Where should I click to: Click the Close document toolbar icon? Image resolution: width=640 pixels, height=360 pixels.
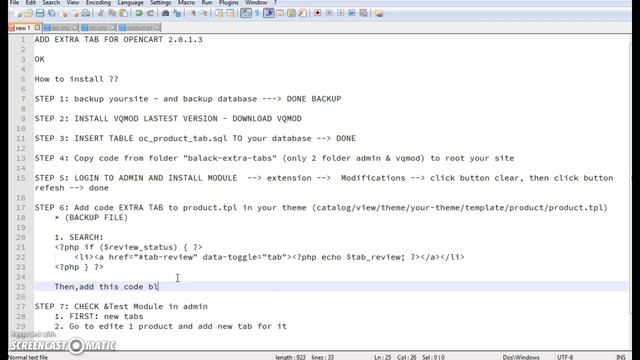click(64, 13)
